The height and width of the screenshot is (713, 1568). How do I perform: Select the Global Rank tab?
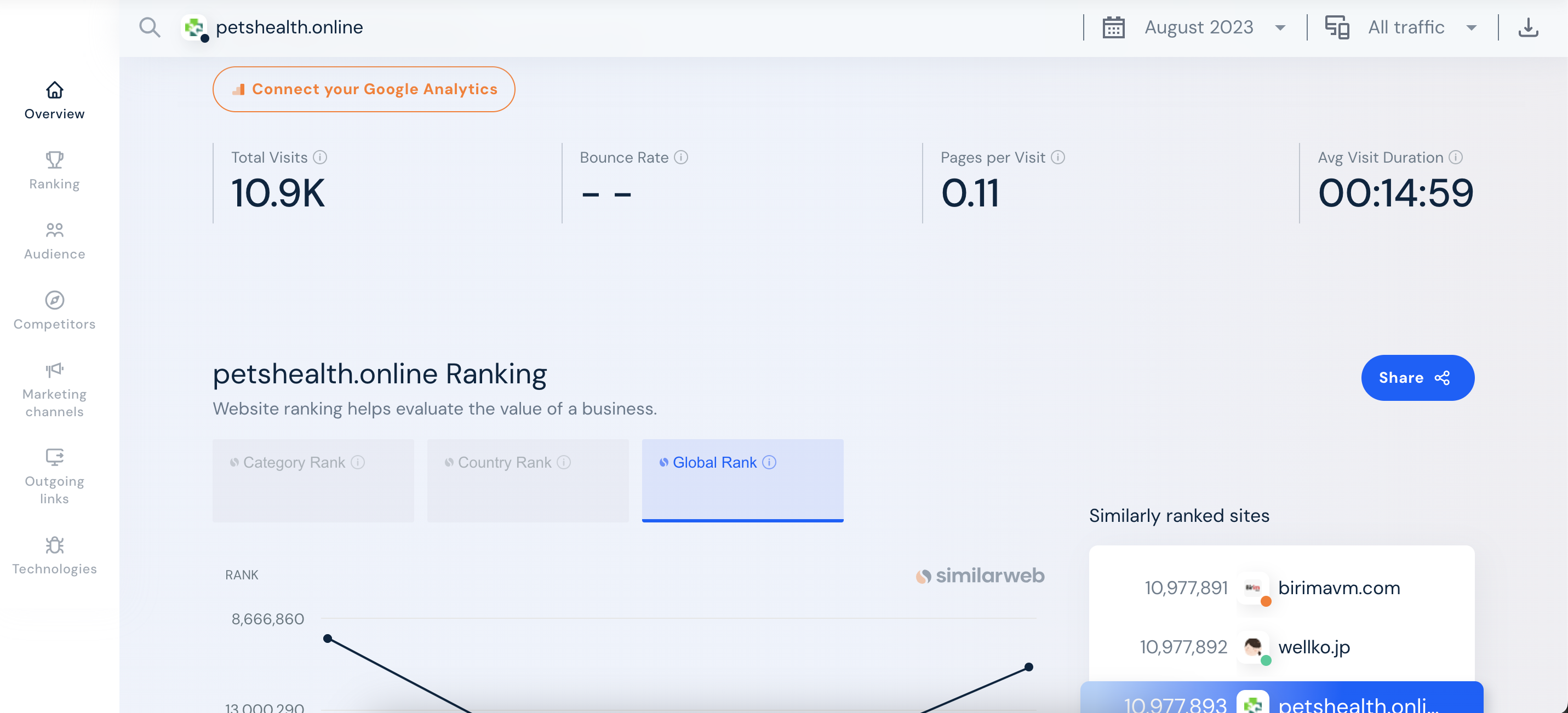(x=742, y=480)
